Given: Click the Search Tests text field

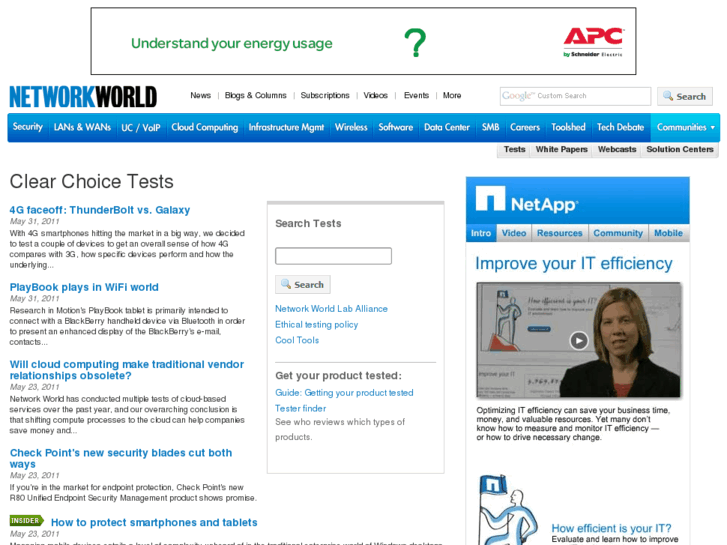Looking at the screenshot, I should pos(333,256).
